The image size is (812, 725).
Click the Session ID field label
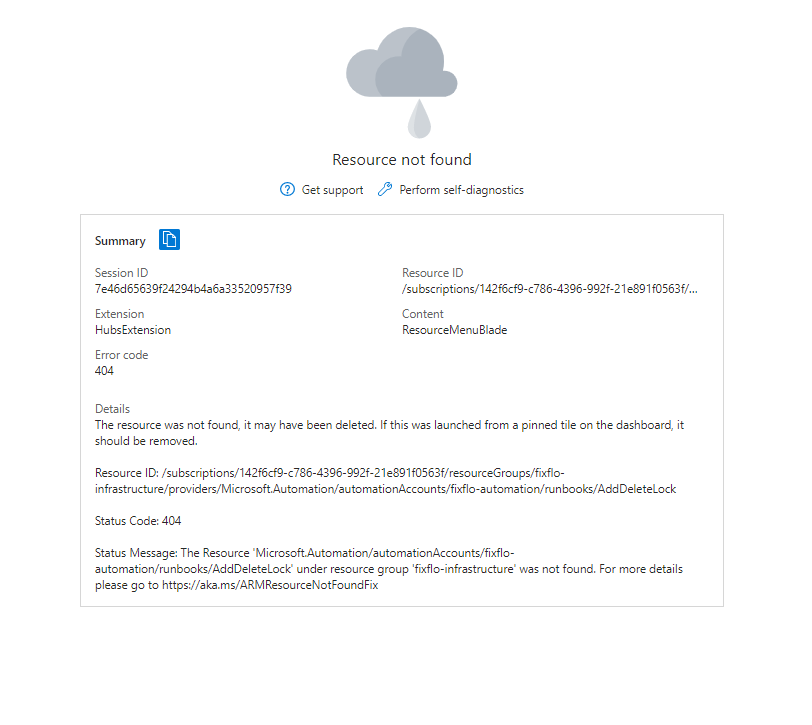[x=121, y=273]
